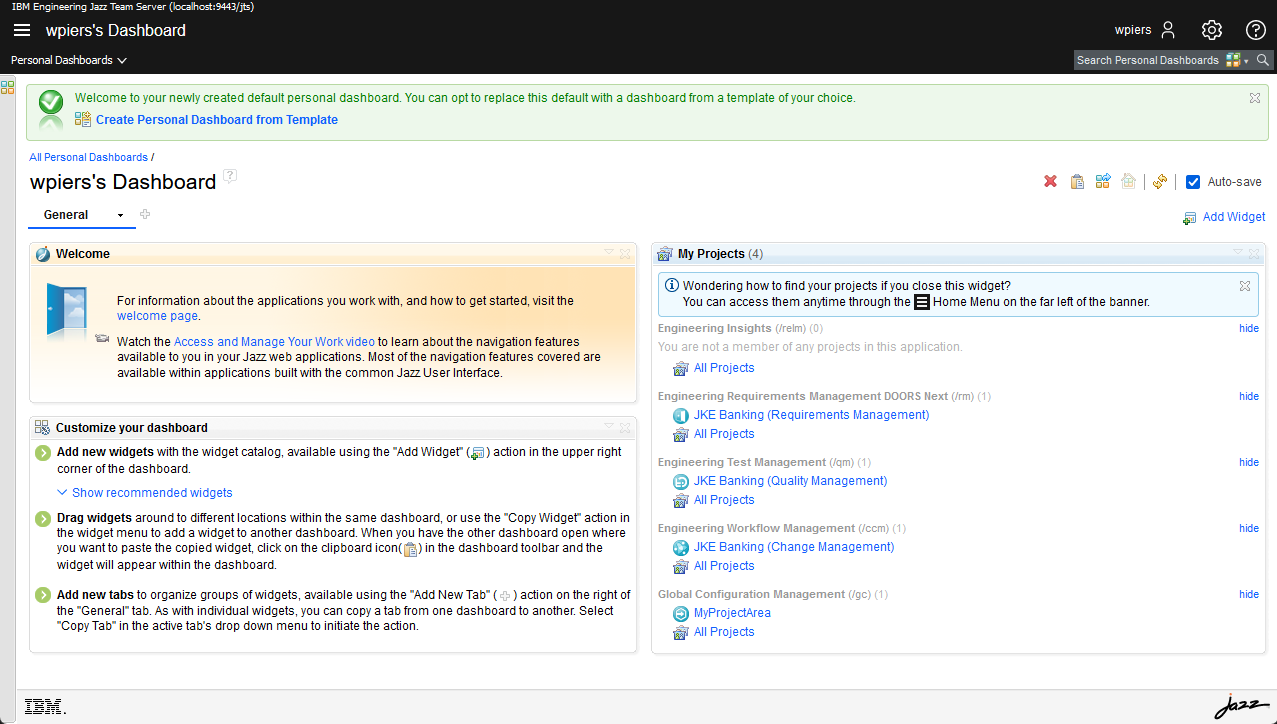This screenshot has height=724, width=1277.
Task: Open the help question mark menu
Action: pyautogui.click(x=1256, y=30)
